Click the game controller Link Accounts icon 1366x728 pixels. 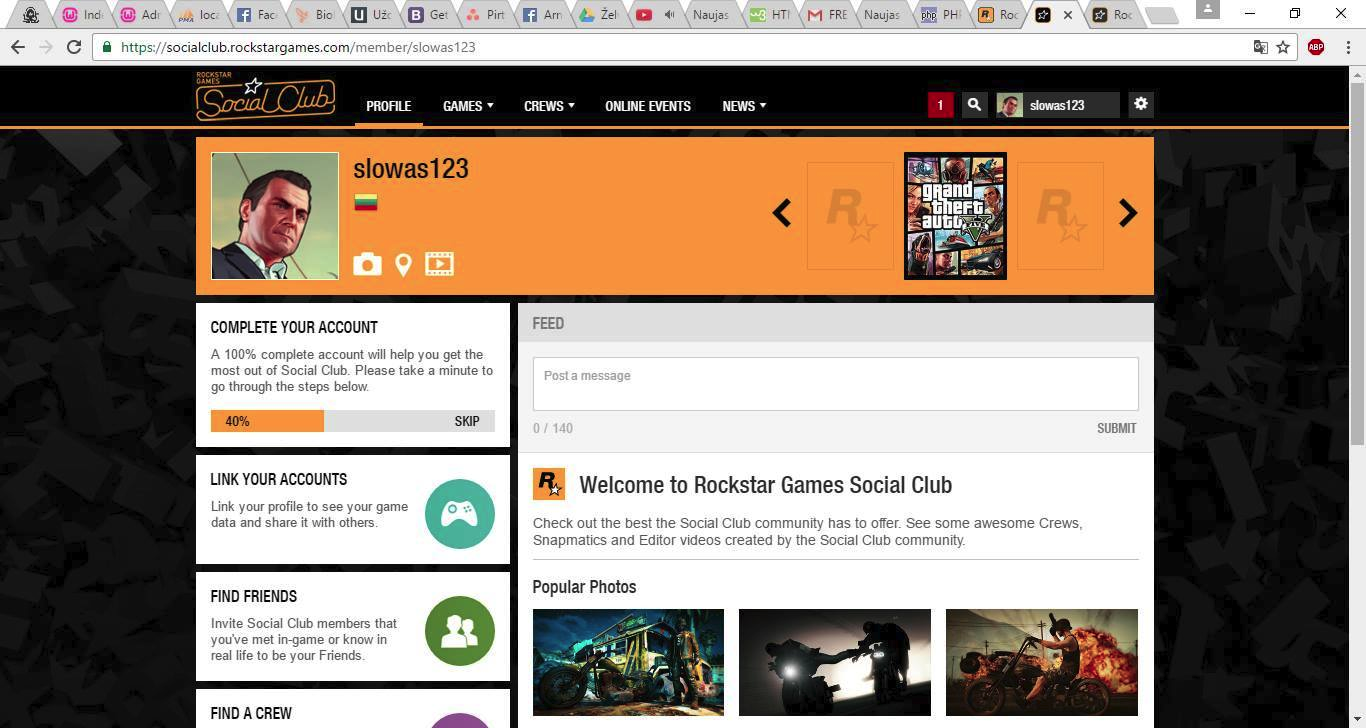tap(460, 514)
